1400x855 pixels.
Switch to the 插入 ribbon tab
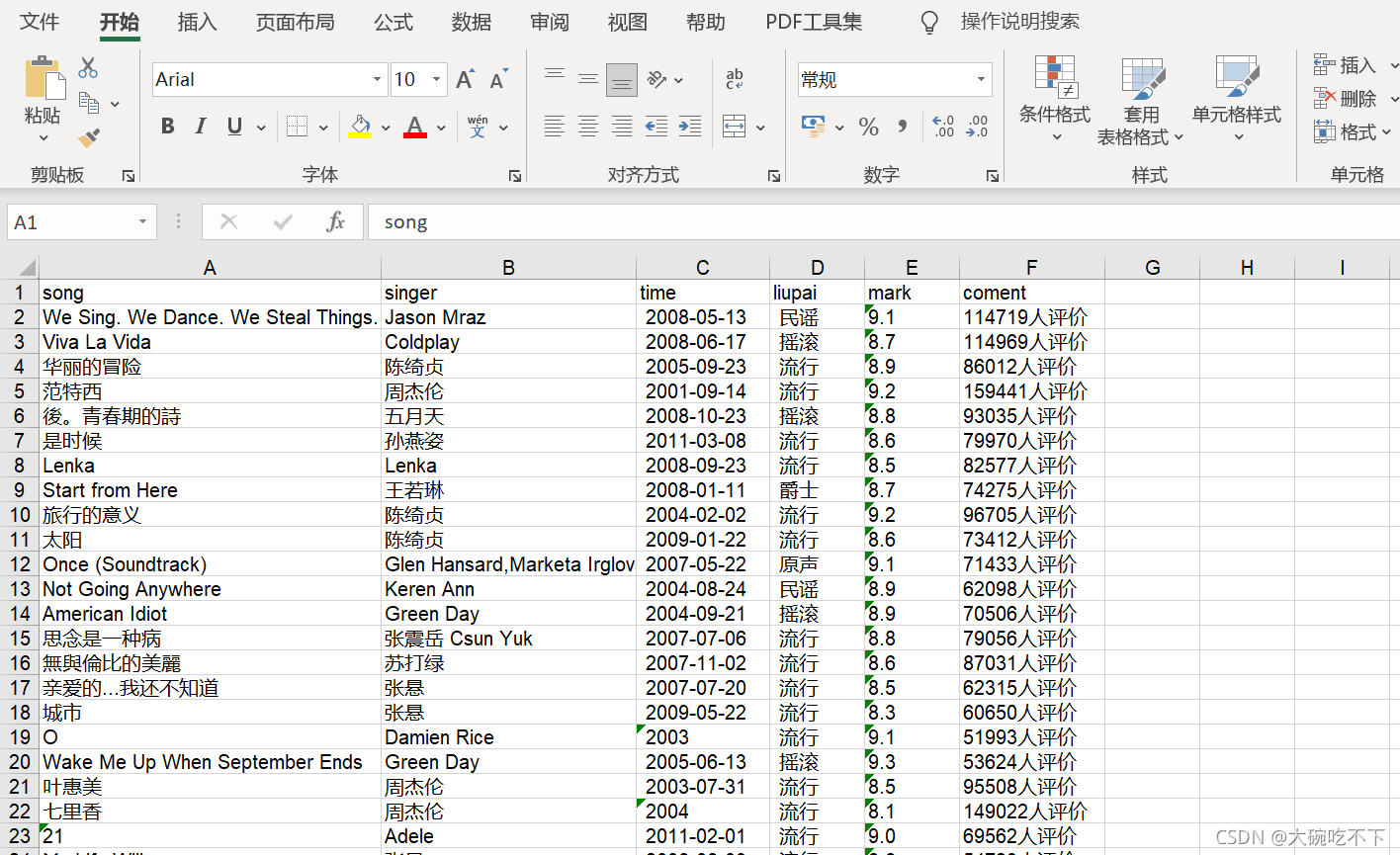pos(197,22)
